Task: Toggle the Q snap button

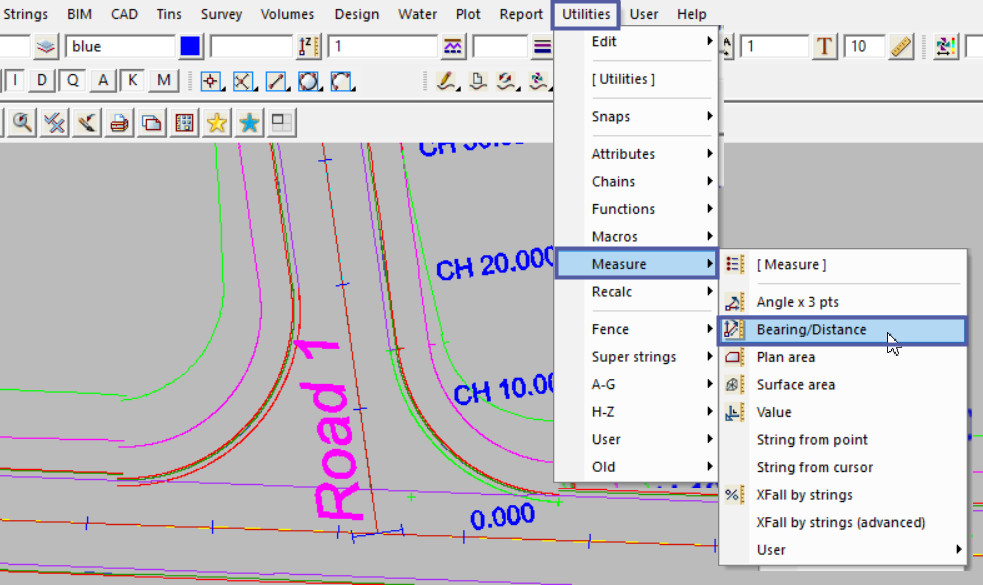Action: click(x=72, y=81)
